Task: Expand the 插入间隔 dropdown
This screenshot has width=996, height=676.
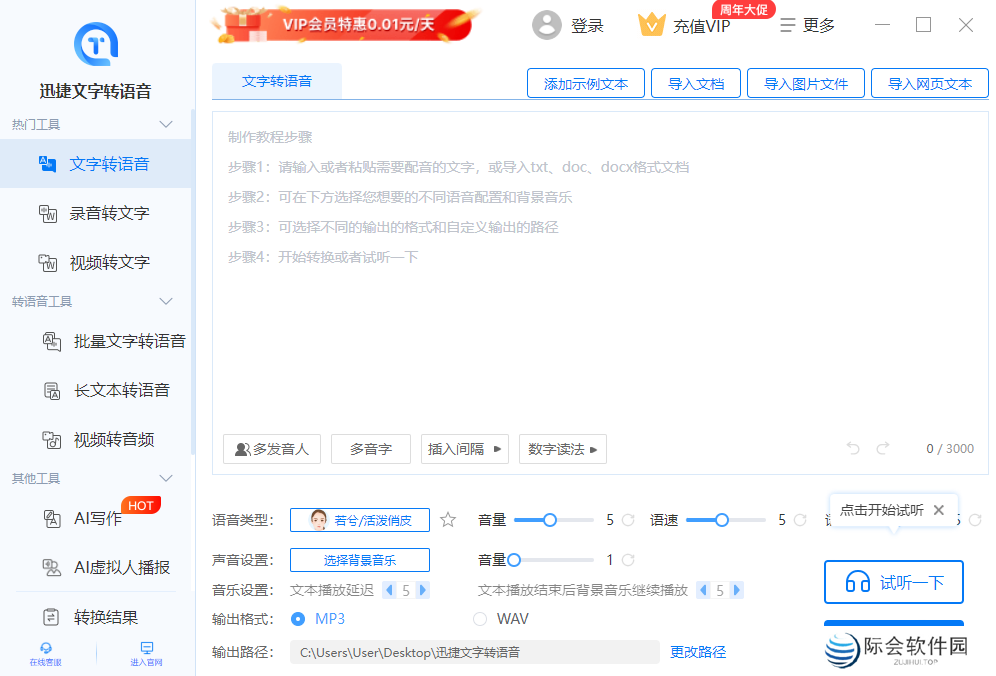Action: pos(464,449)
